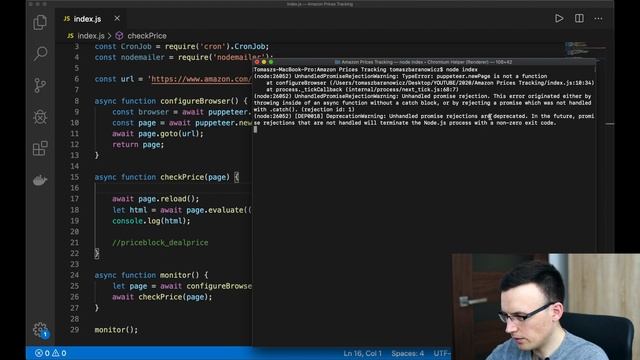
Task: Close the index.js editor tab
Action: [x=117, y=18]
